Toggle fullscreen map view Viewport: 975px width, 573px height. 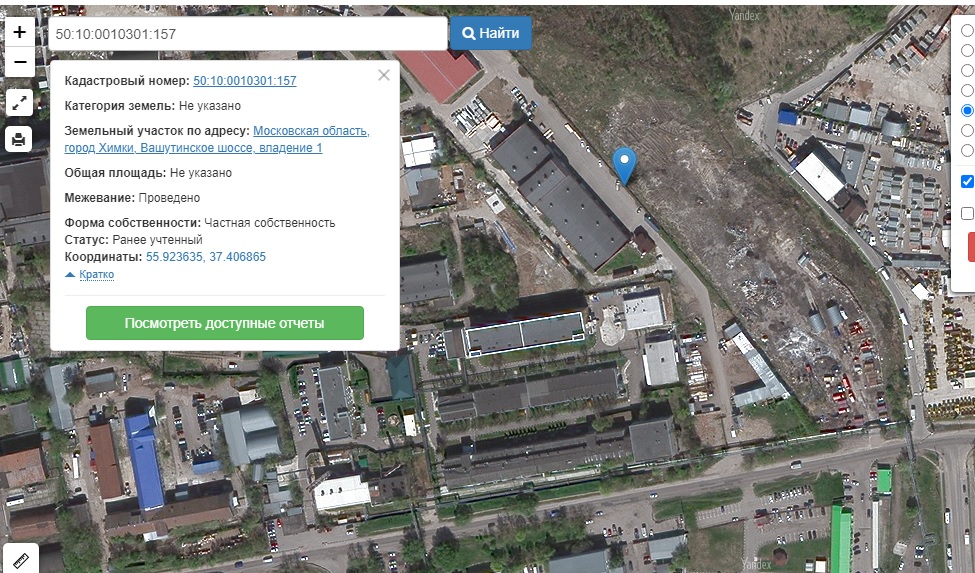point(19,102)
